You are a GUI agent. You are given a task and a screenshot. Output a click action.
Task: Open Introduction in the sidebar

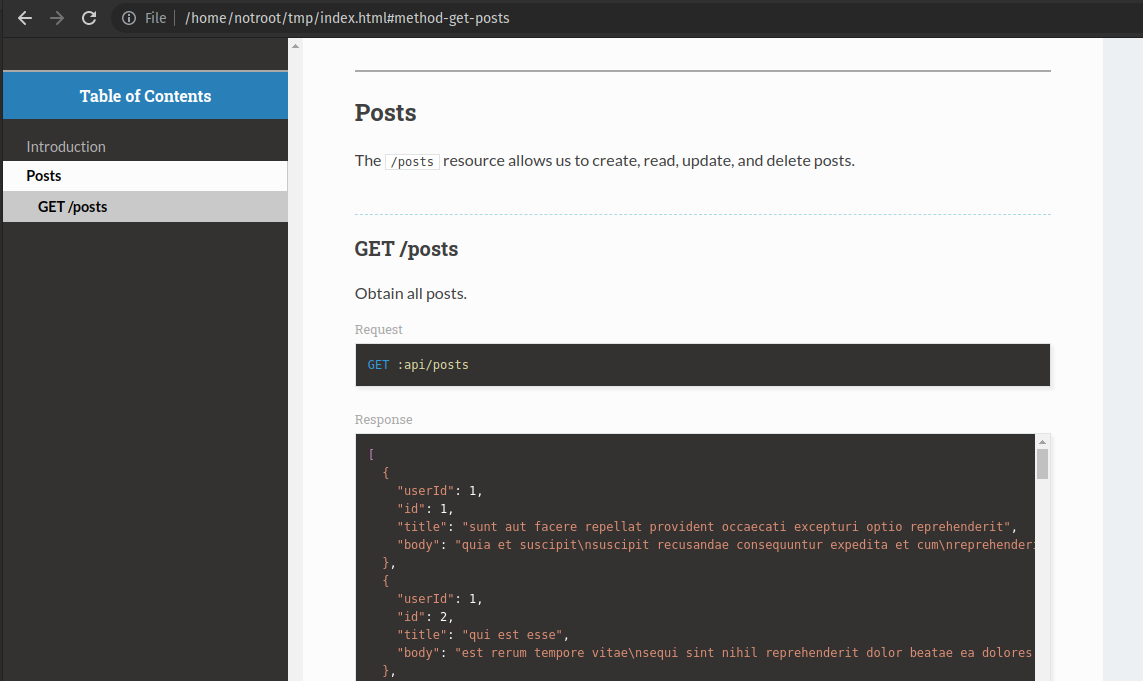pos(66,147)
